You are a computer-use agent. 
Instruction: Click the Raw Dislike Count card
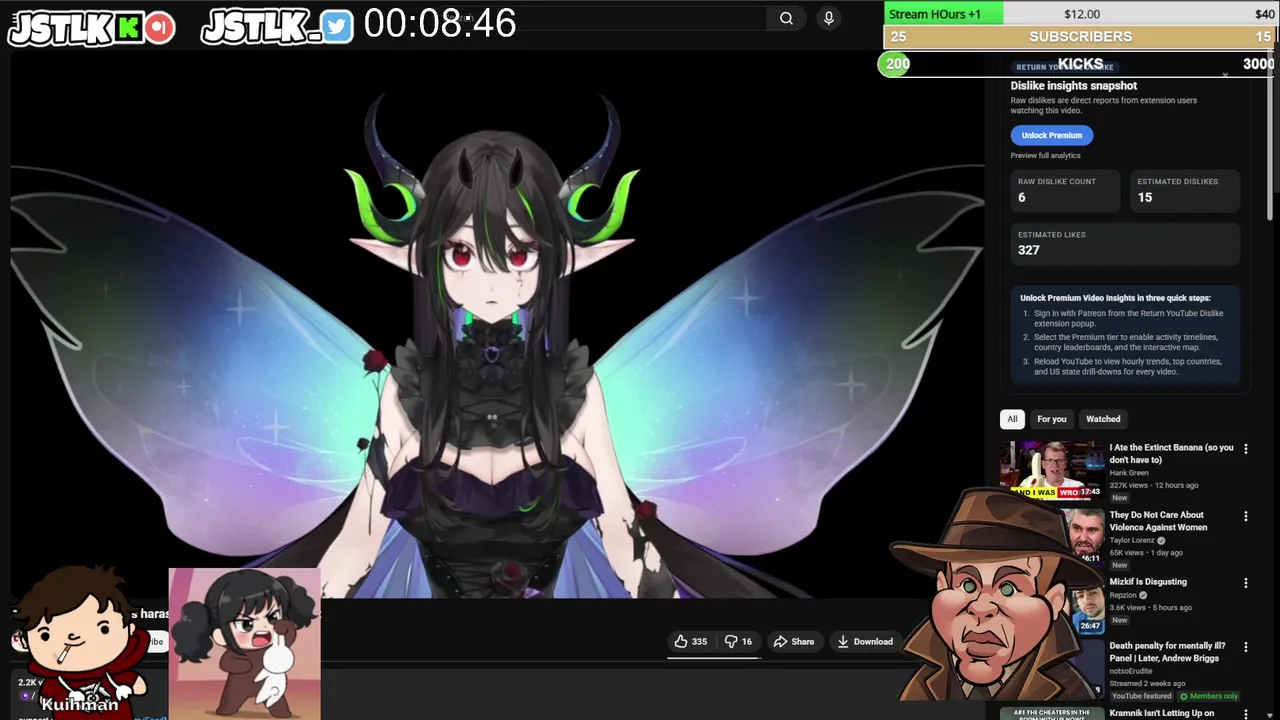[1065, 190]
